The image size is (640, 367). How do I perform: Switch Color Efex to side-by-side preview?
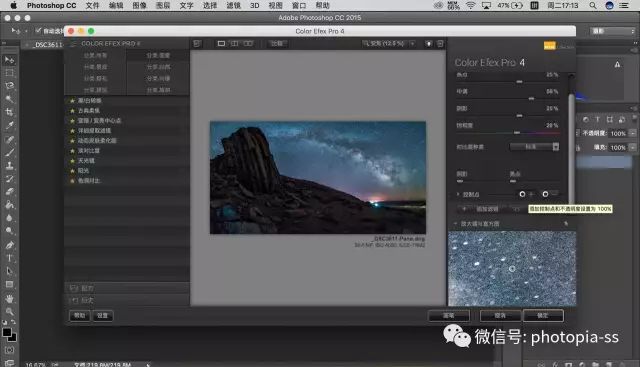click(248, 43)
